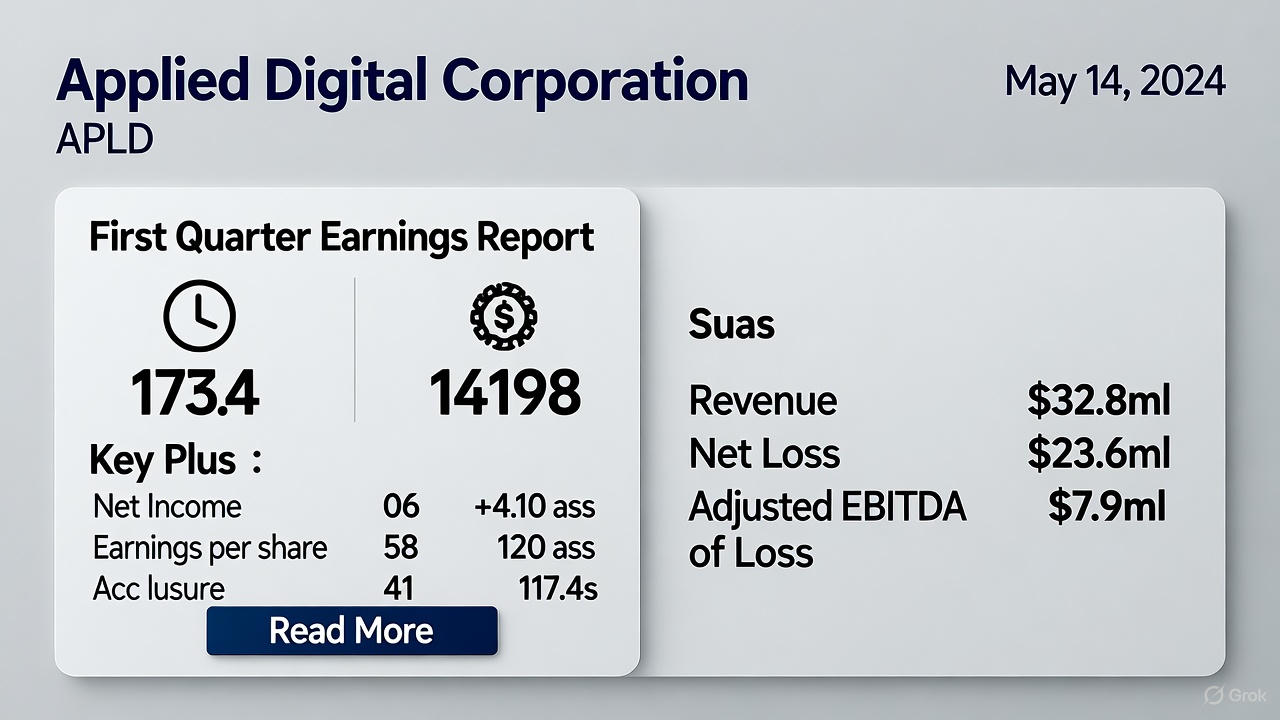
Task: Select the Revenue label
Action: pos(763,401)
